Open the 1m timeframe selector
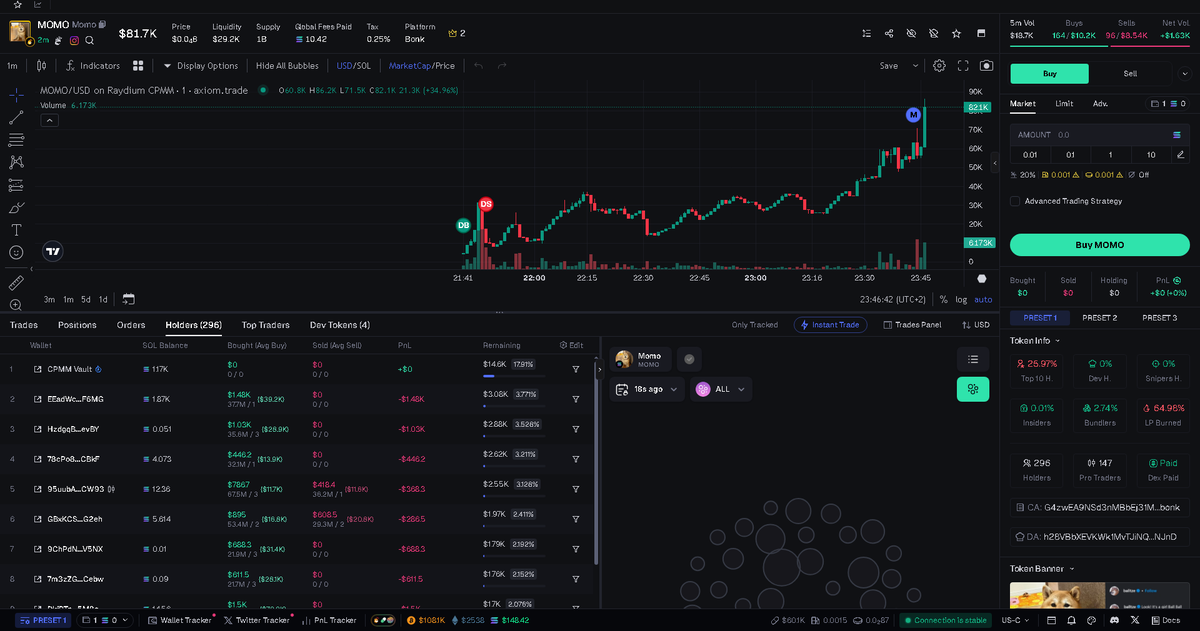 tap(13, 66)
